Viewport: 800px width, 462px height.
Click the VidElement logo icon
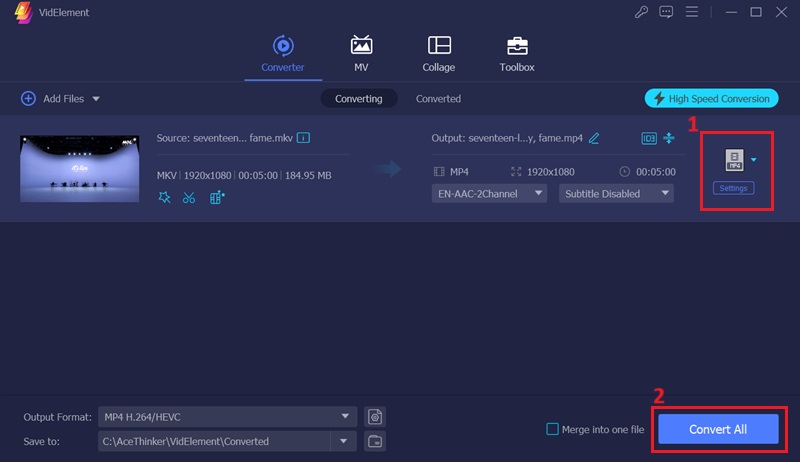pos(23,12)
